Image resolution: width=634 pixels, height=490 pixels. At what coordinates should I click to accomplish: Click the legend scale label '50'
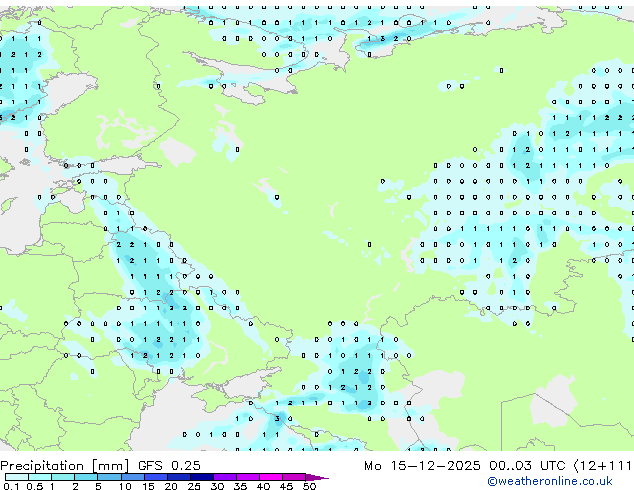309,486
